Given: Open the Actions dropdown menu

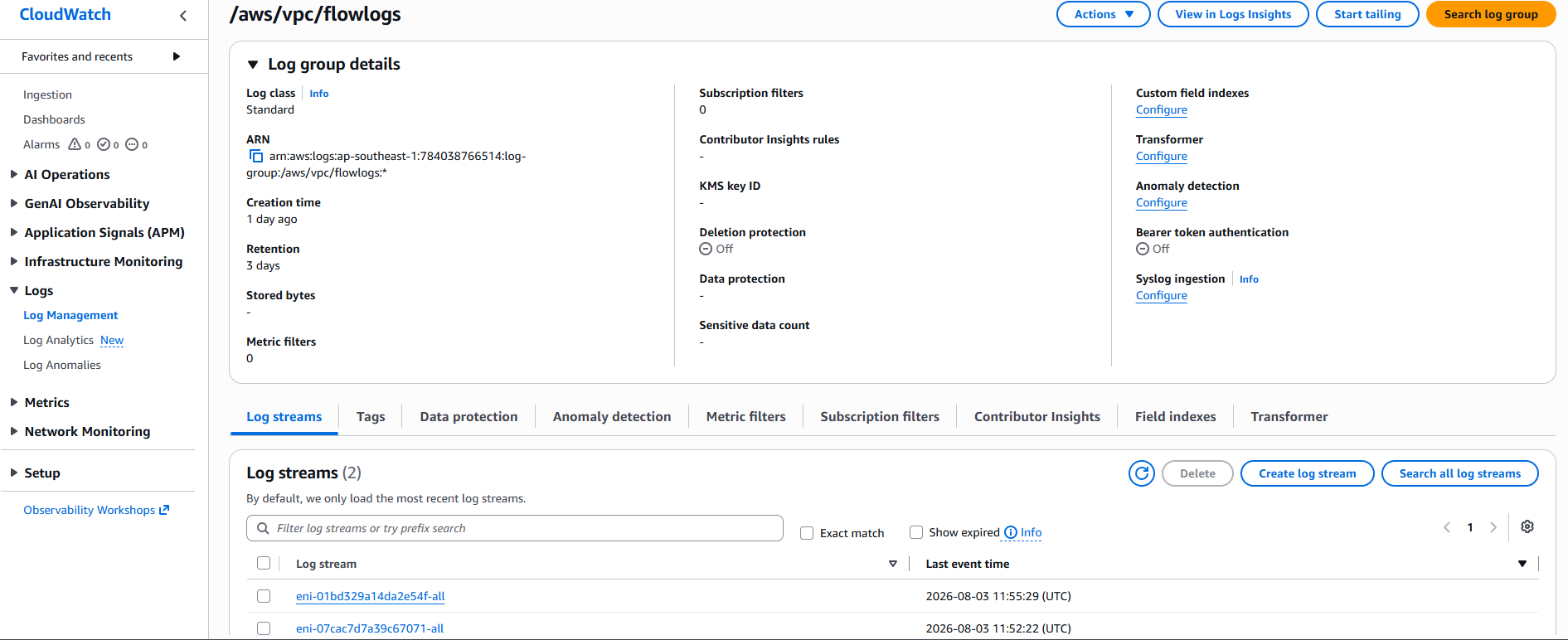Looking at the screenshot, I should (1103, 14).
